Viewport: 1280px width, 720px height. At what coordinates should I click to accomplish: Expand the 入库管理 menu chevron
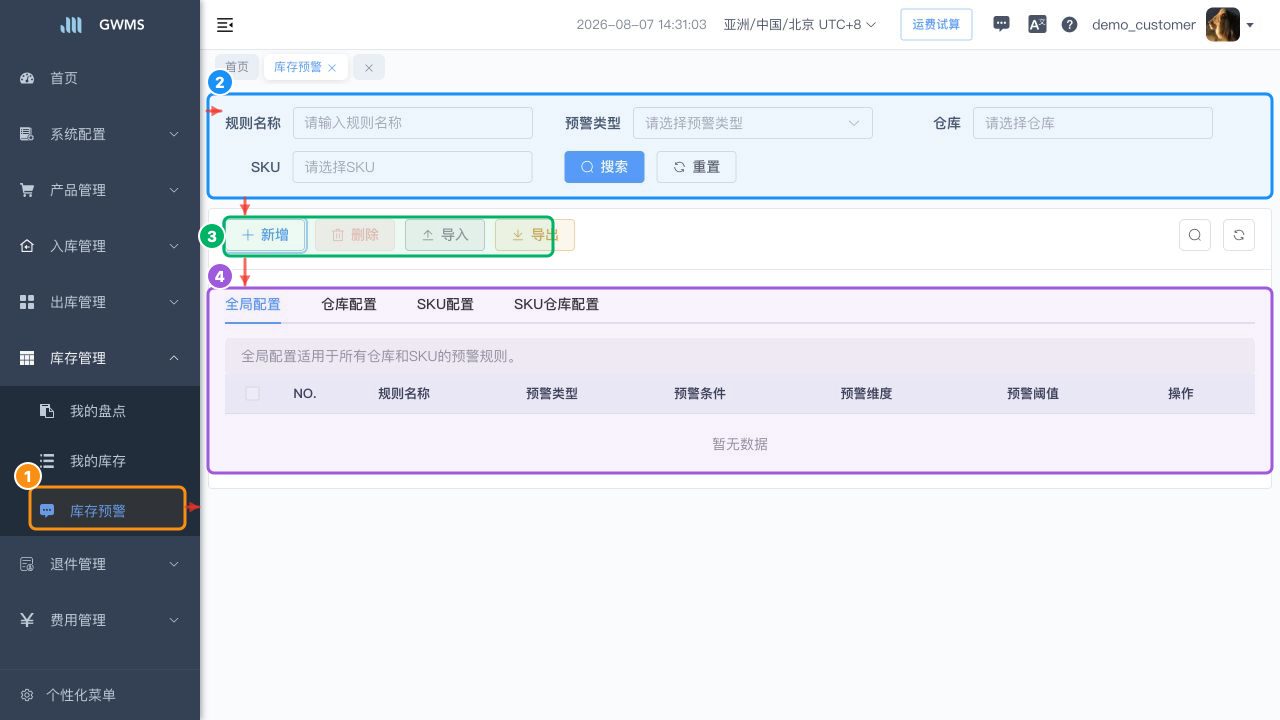pos(174,246)
